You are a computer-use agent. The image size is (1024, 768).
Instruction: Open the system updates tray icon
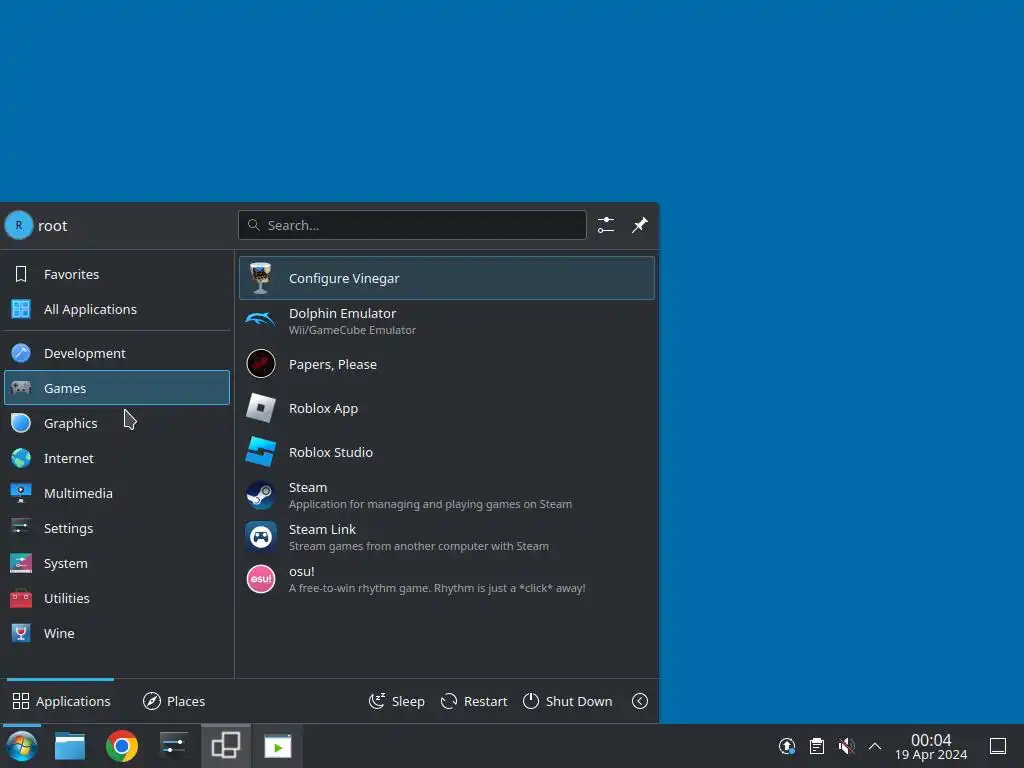pyautogui.click(x=787, y=746)
